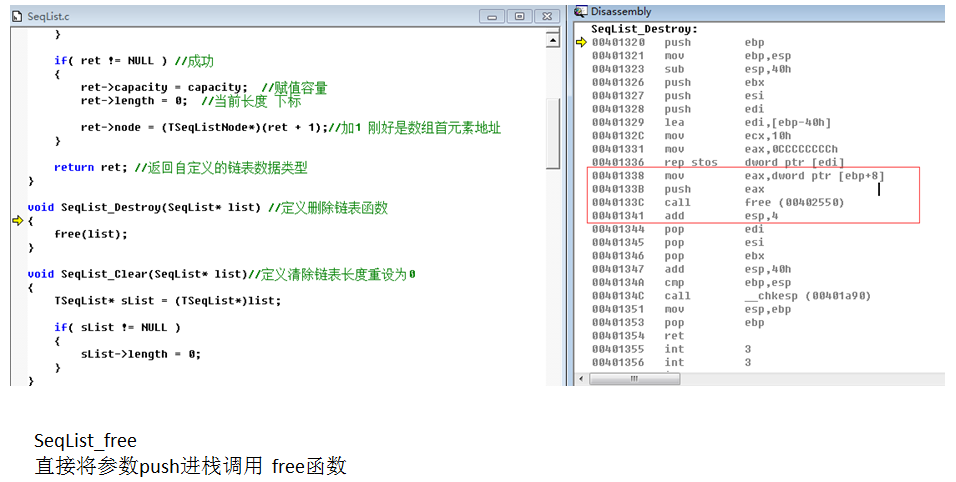Image resolution: width=956 pixels, height=482 pixels.
Task: Click the 'SeqList_Destroy:' label in Disassembly
Action: coord(644,29)
